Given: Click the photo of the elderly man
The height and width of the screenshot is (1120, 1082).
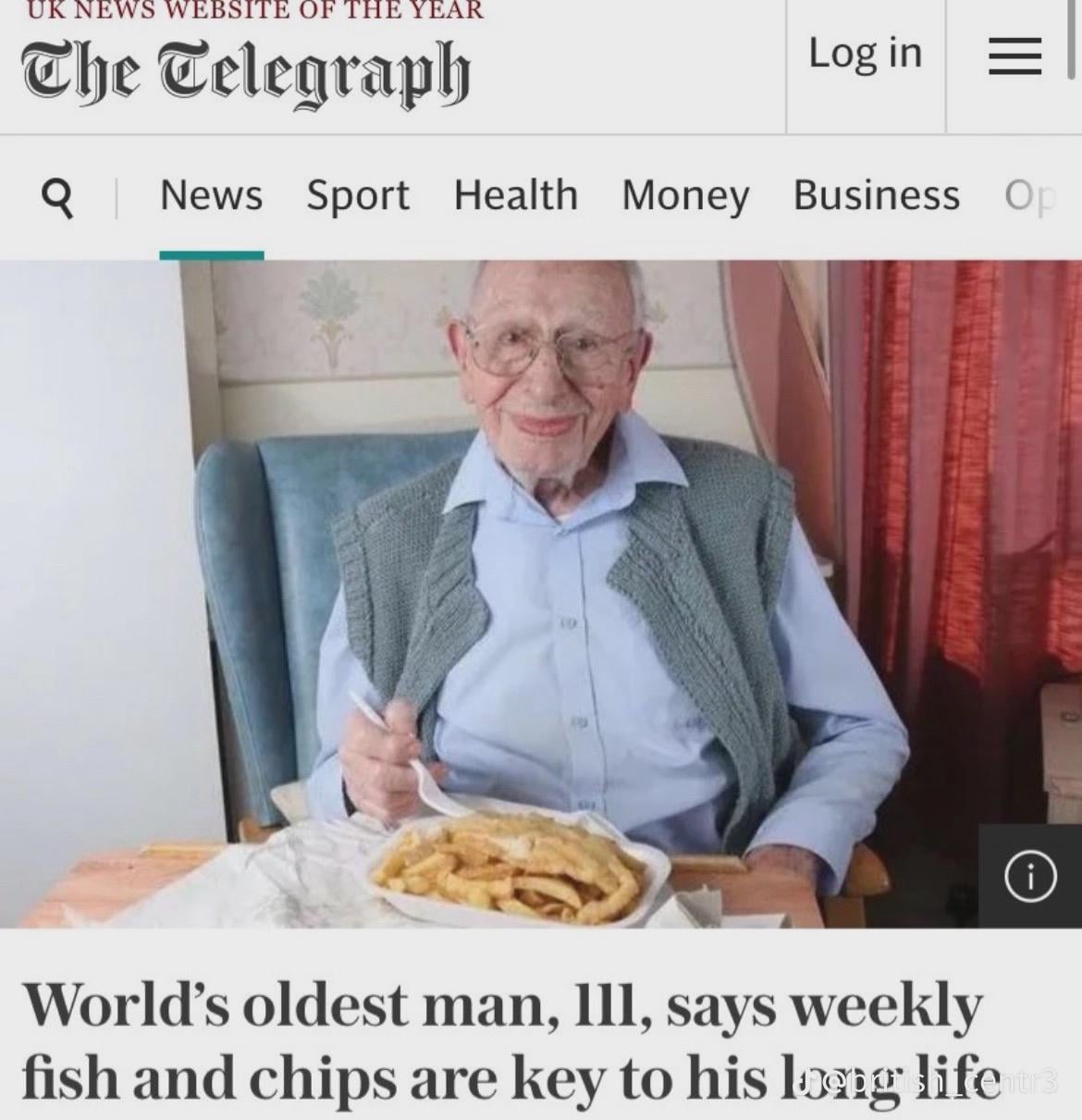Looking at the screenshot, I should click(x=541, y=593).
